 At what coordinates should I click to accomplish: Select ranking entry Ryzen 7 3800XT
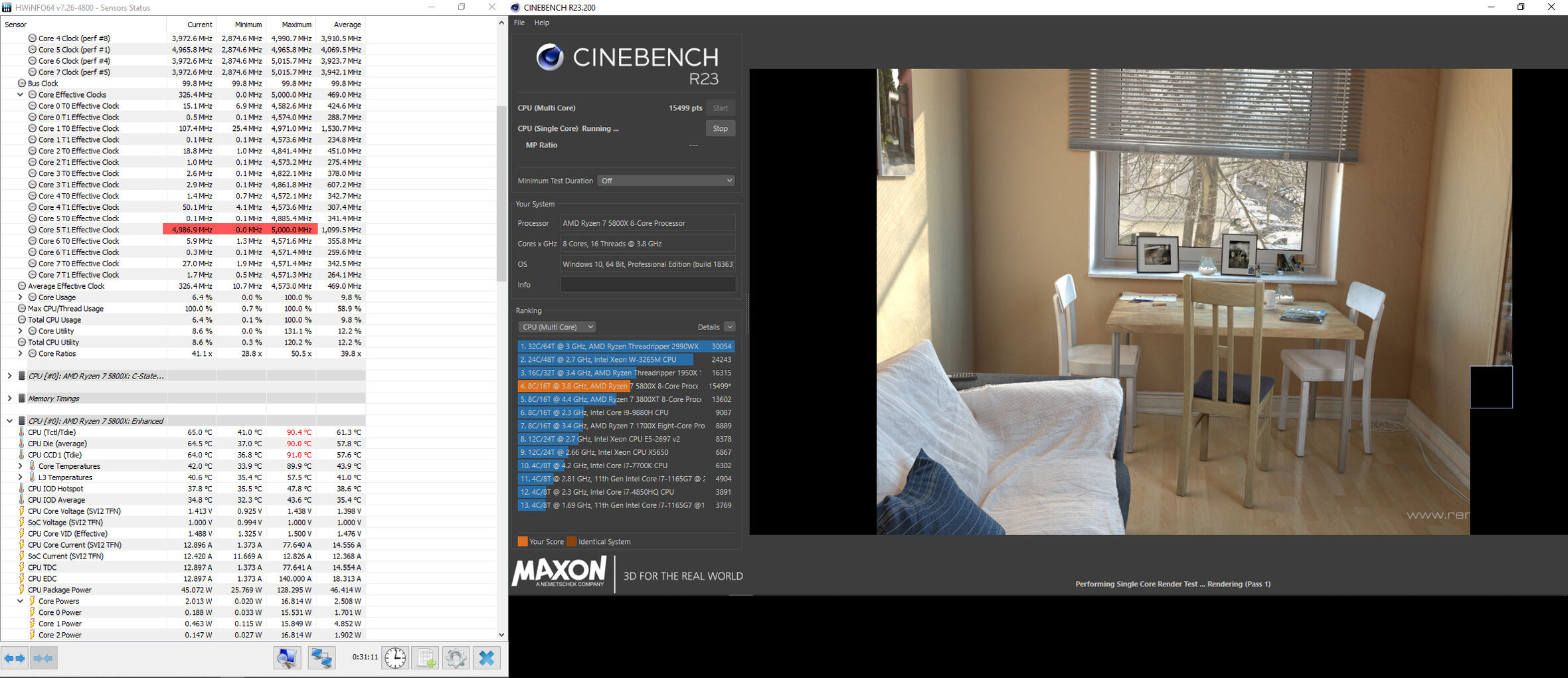click(626, 399)
